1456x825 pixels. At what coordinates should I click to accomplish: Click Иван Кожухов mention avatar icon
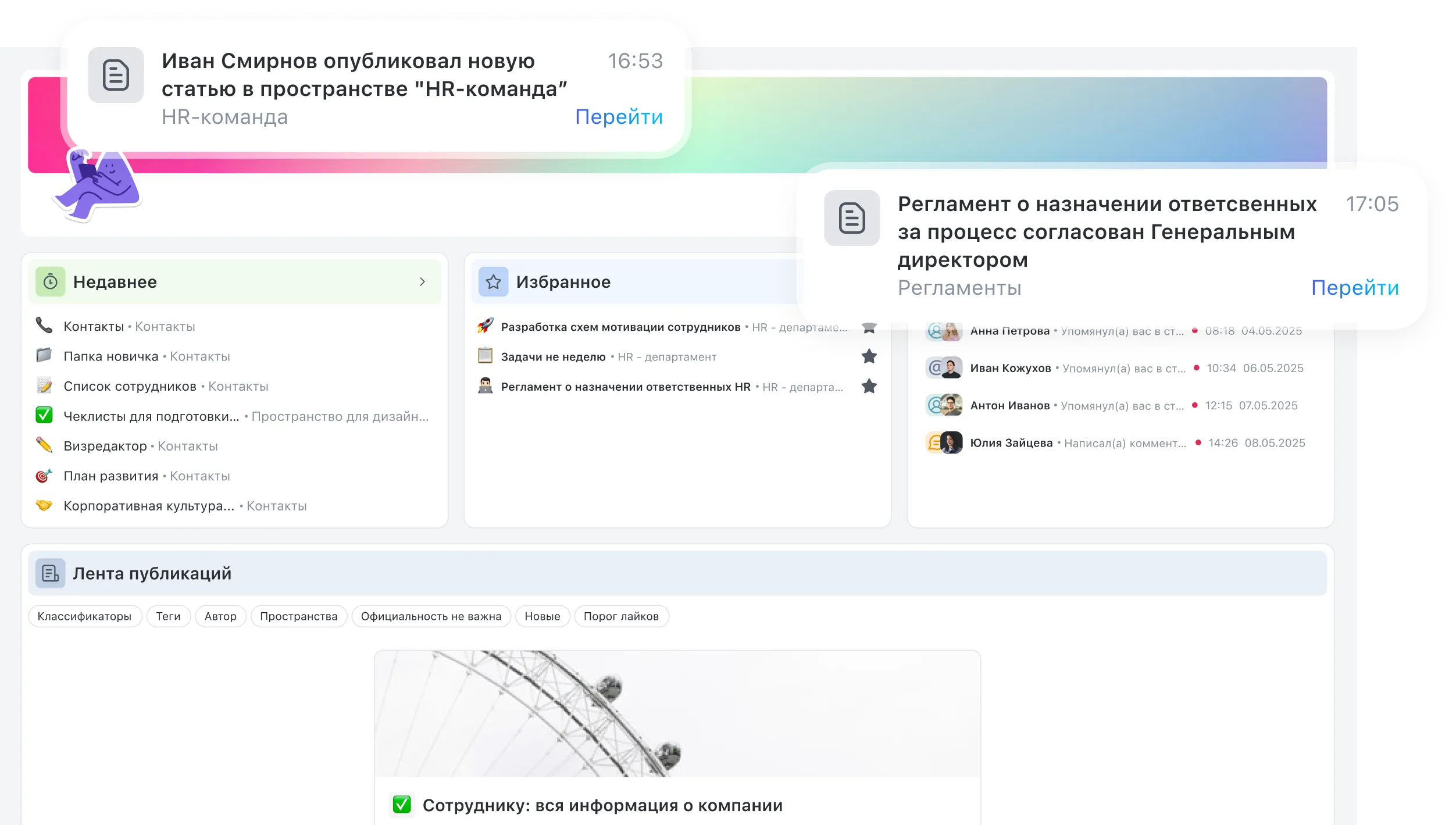[x=944, y=368]
